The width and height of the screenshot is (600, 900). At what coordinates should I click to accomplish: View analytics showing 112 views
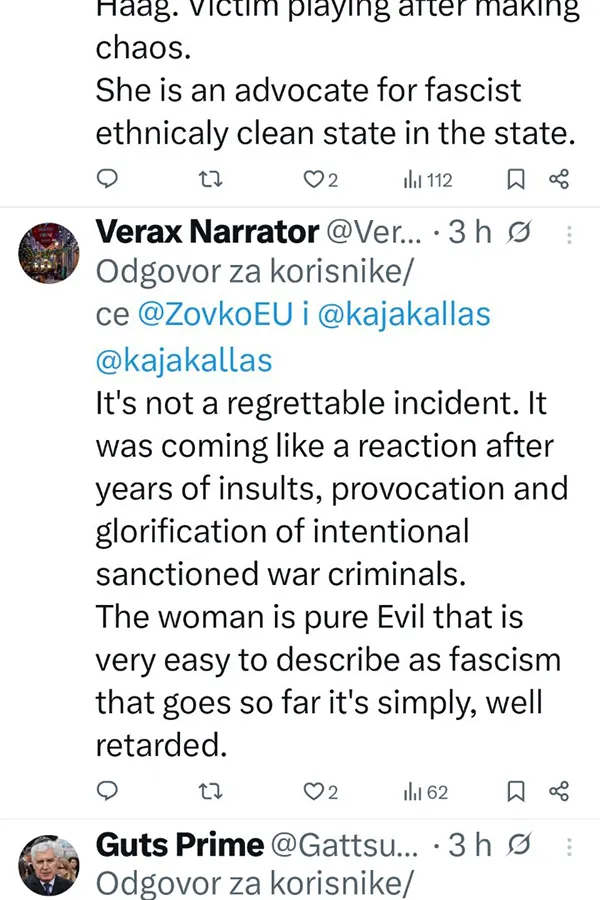(428, 180)
